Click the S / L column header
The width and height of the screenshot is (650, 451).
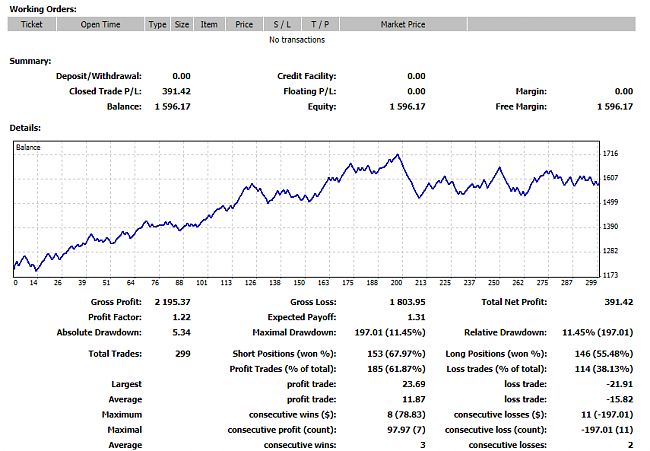coord(281,24)
